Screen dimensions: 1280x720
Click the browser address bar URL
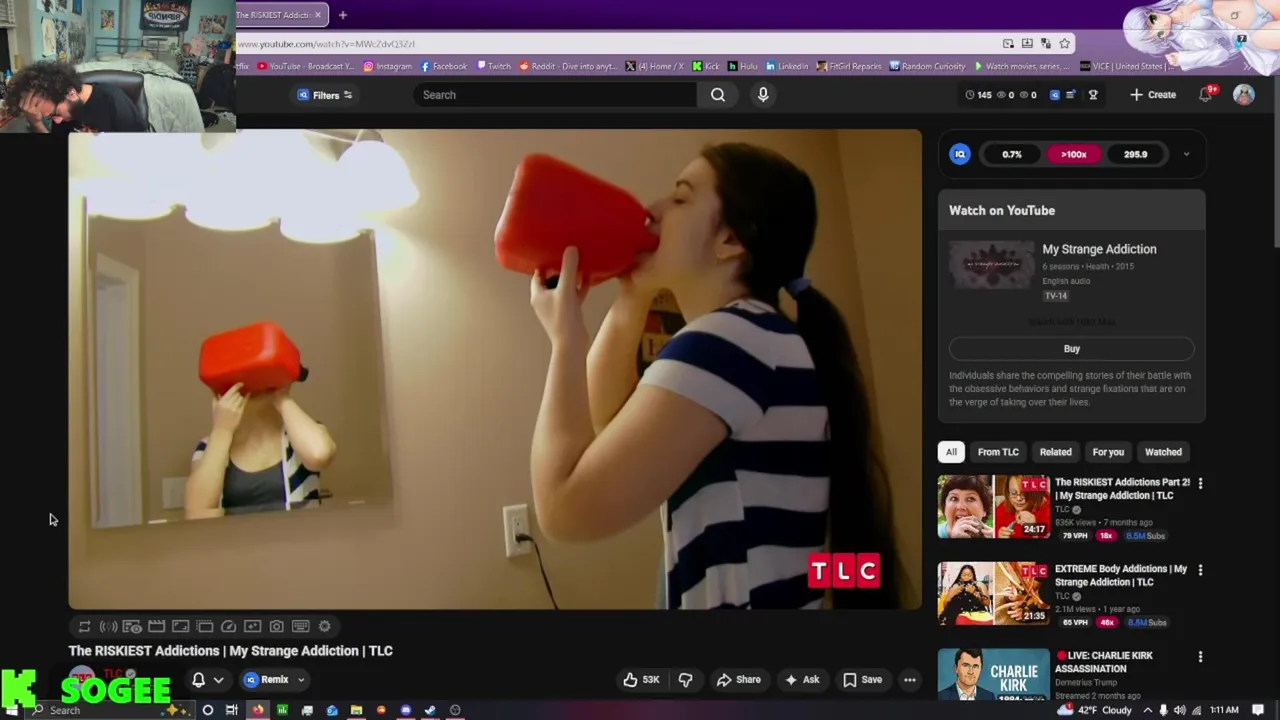point(326,44)
